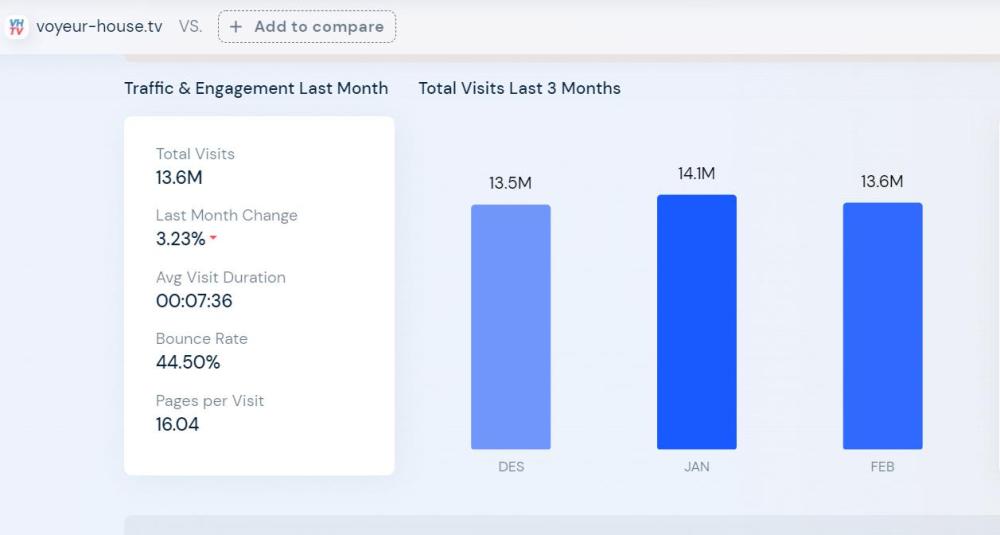Click the Last Month Change 3.23% value

pos(181,239)
